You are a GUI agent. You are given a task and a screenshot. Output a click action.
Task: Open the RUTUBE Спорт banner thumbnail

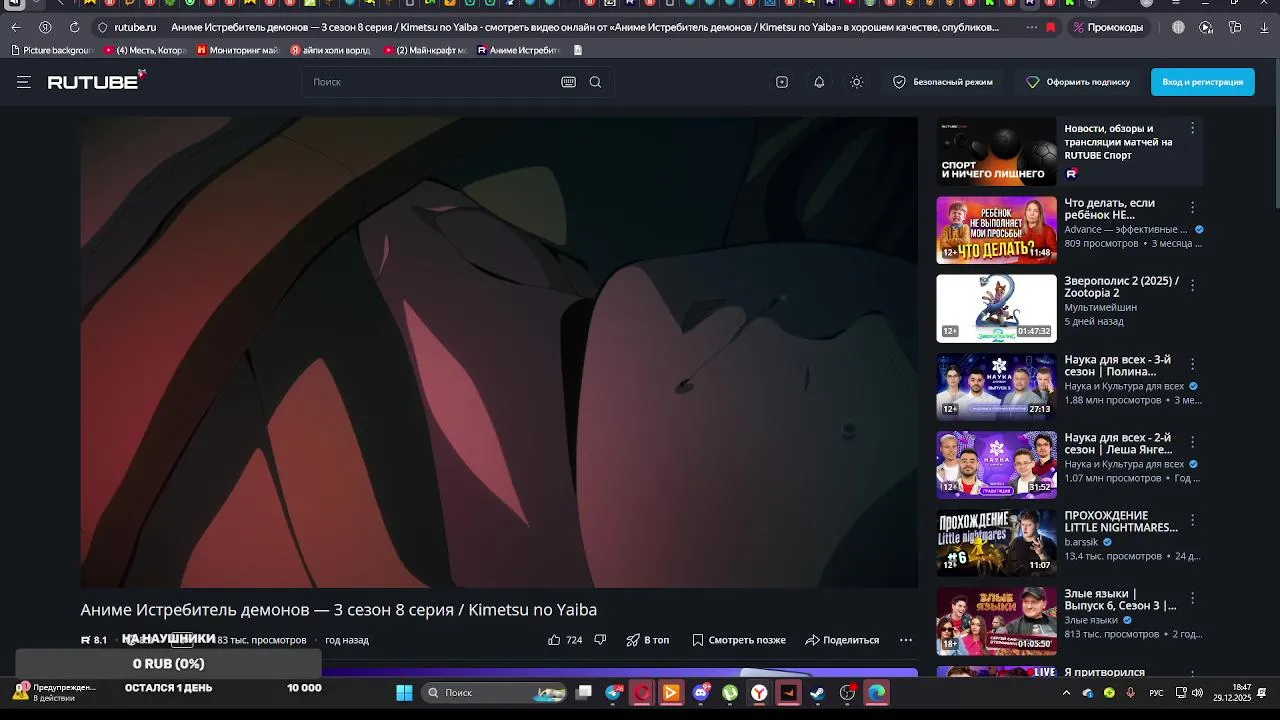[996, 152]
